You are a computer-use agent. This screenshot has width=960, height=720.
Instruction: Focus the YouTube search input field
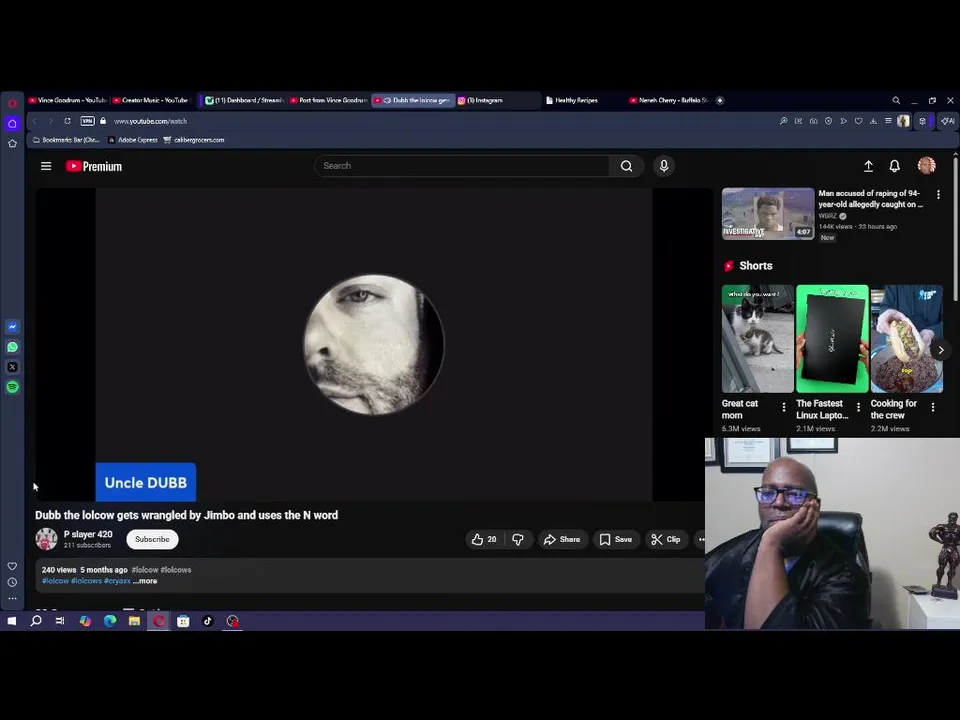(x=462, y=166)
